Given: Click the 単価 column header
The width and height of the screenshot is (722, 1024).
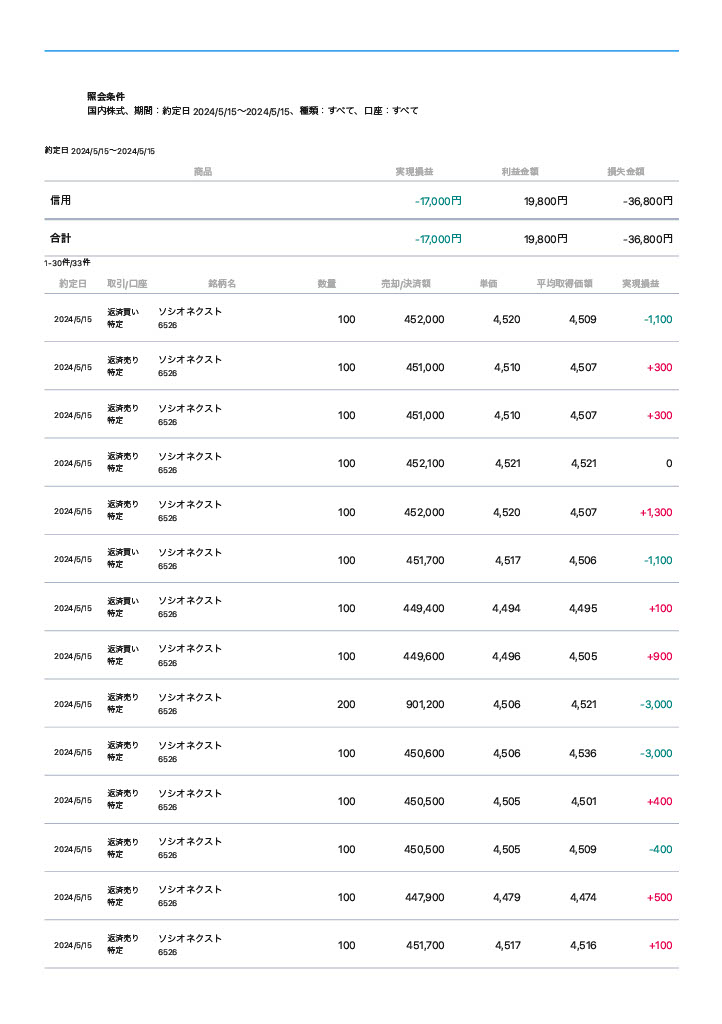Looking at the screenshot, I should coord(488,284).
